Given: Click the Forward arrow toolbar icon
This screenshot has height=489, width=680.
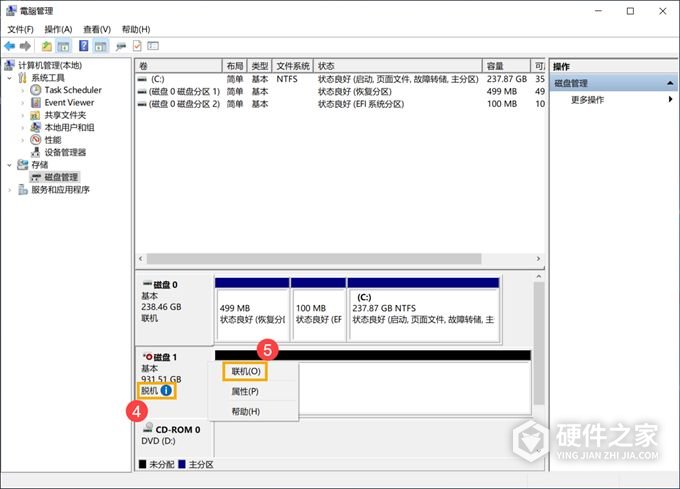Looking at the screenshot, I should (26, 46).
